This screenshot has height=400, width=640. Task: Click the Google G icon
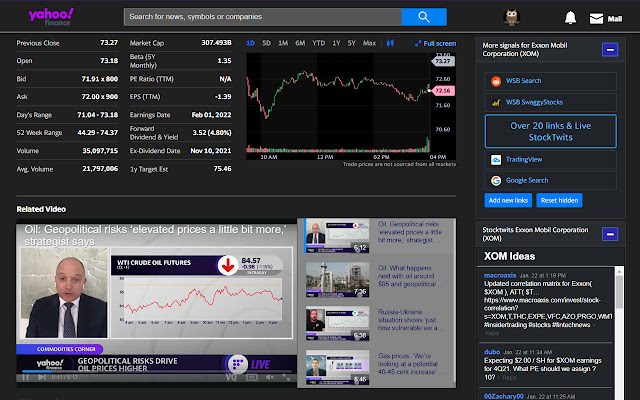pyautogui.click(x=496, y=180)
